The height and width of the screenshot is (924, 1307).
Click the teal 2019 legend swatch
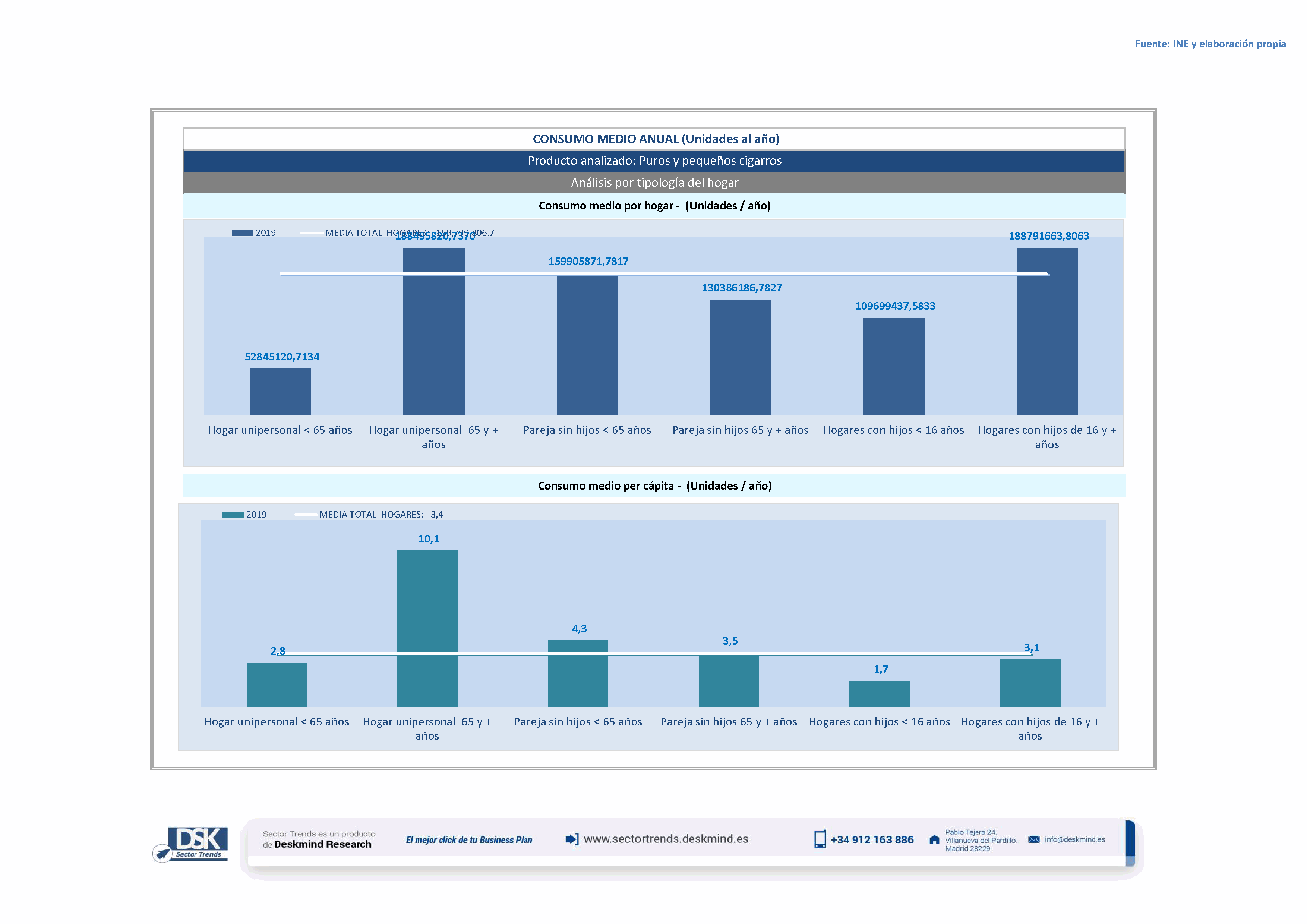tap(233, 514)
